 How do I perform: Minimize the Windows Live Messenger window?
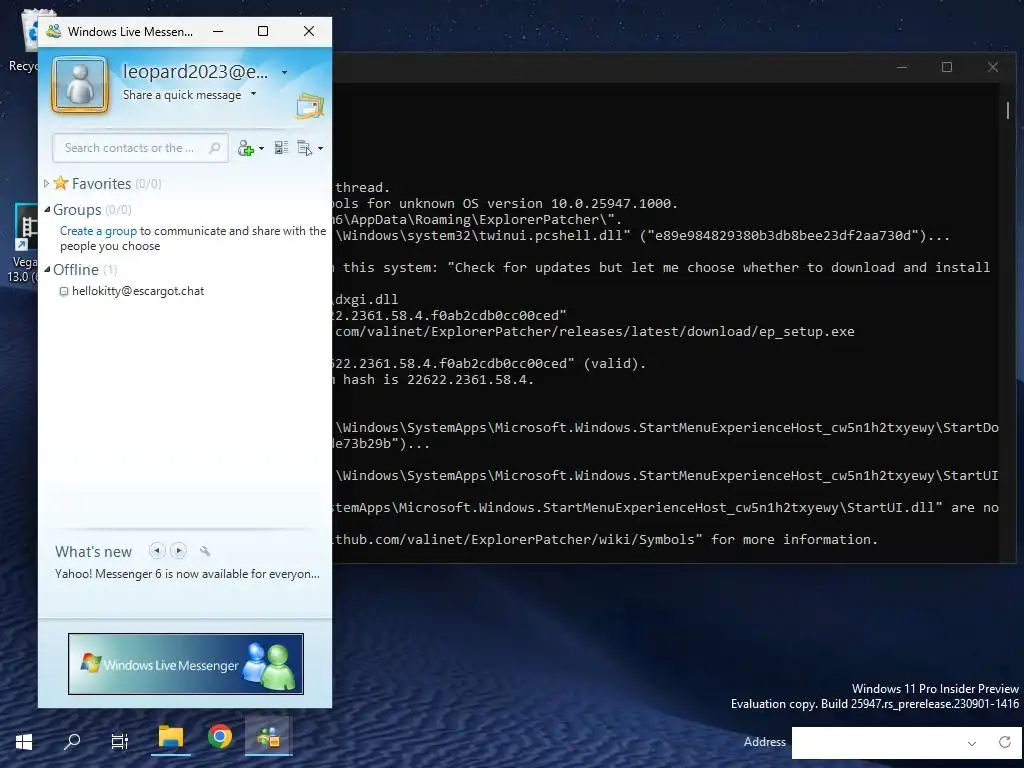pyautogui.click(x=218, y=31)
